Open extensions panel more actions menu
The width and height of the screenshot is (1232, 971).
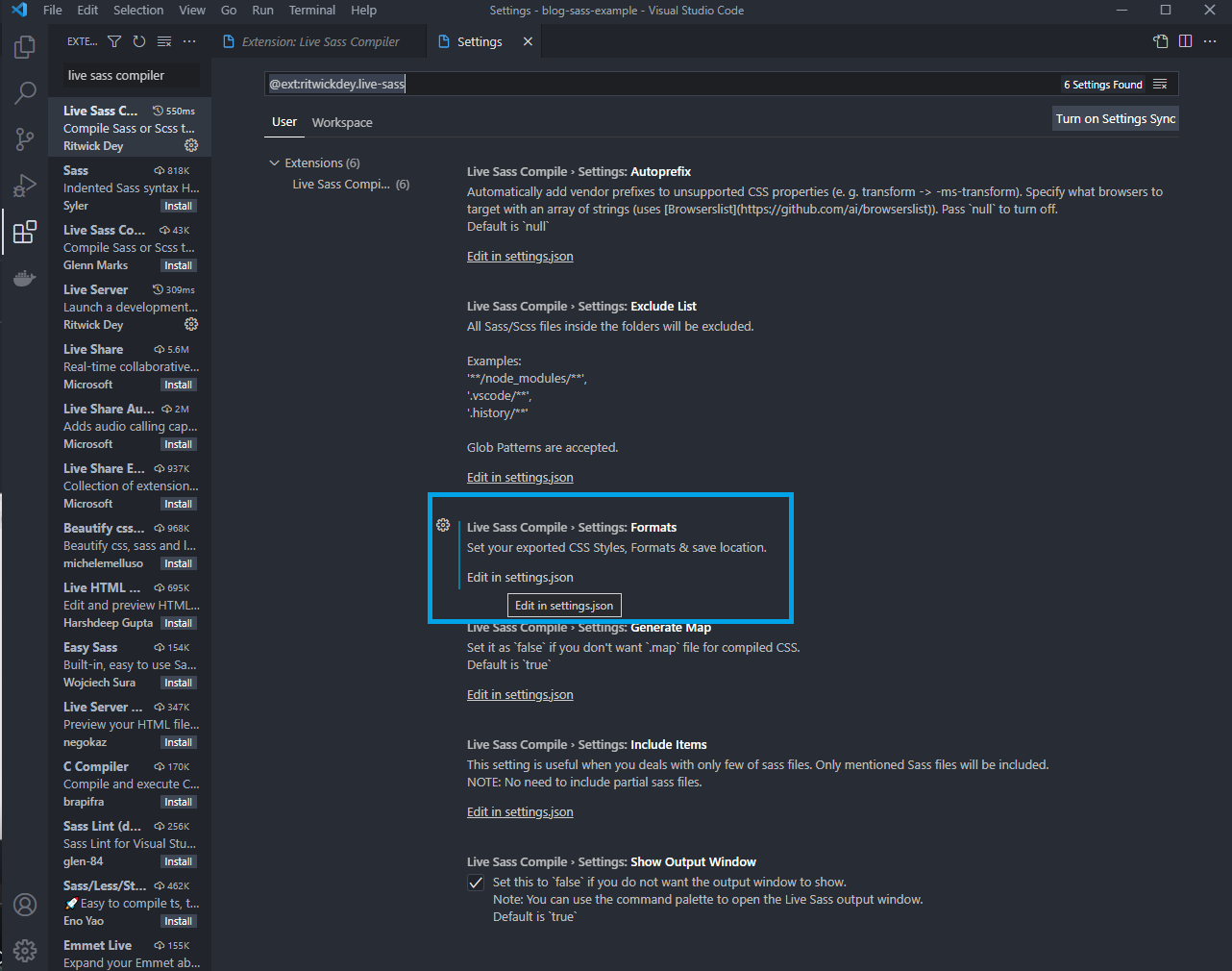[x=189, y=41]
